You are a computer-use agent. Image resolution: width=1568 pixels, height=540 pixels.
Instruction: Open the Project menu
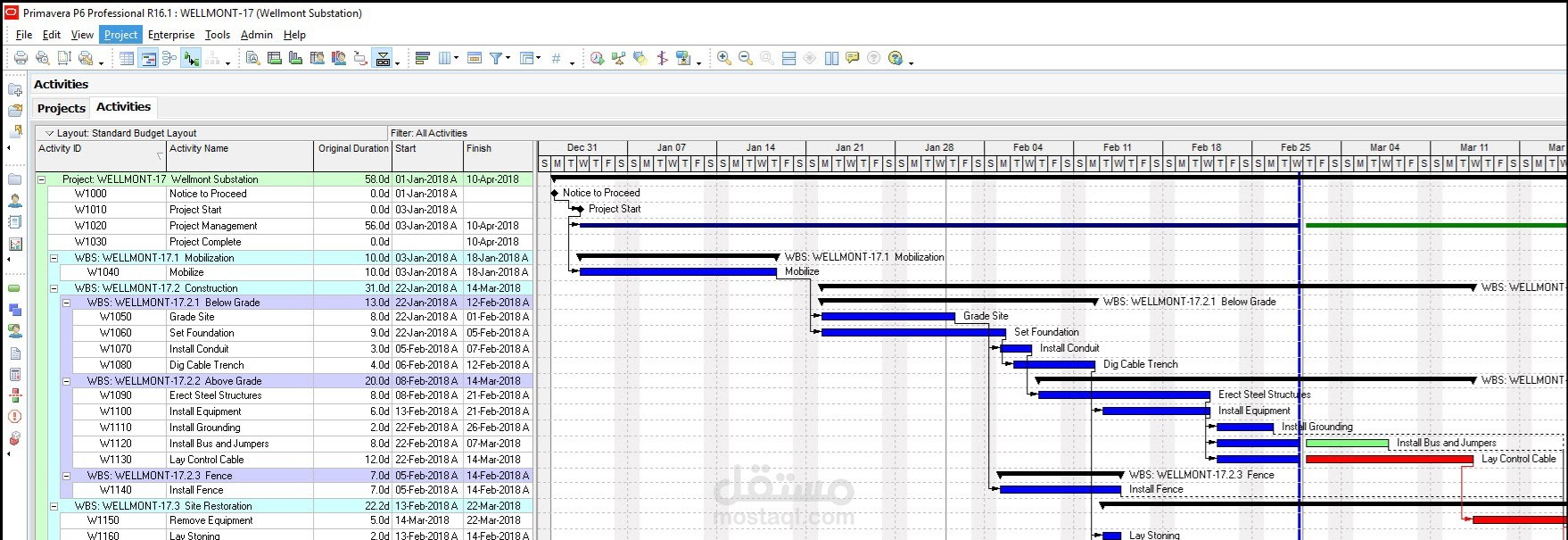120,35
